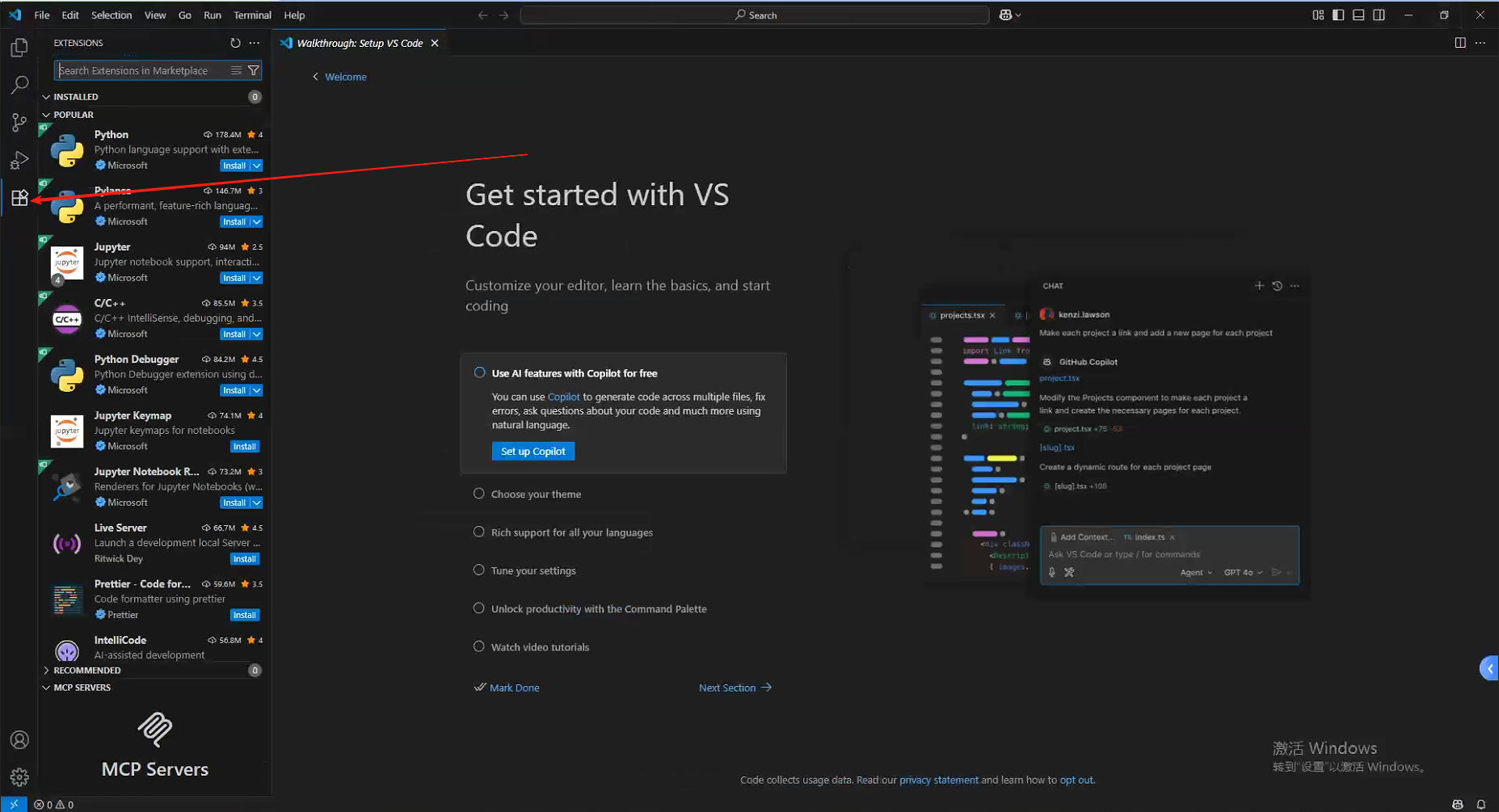This screenshot has height=812, width=1499.
Task: Go to Next Section link
Action: pyautogui.click(x=735, y=688)
